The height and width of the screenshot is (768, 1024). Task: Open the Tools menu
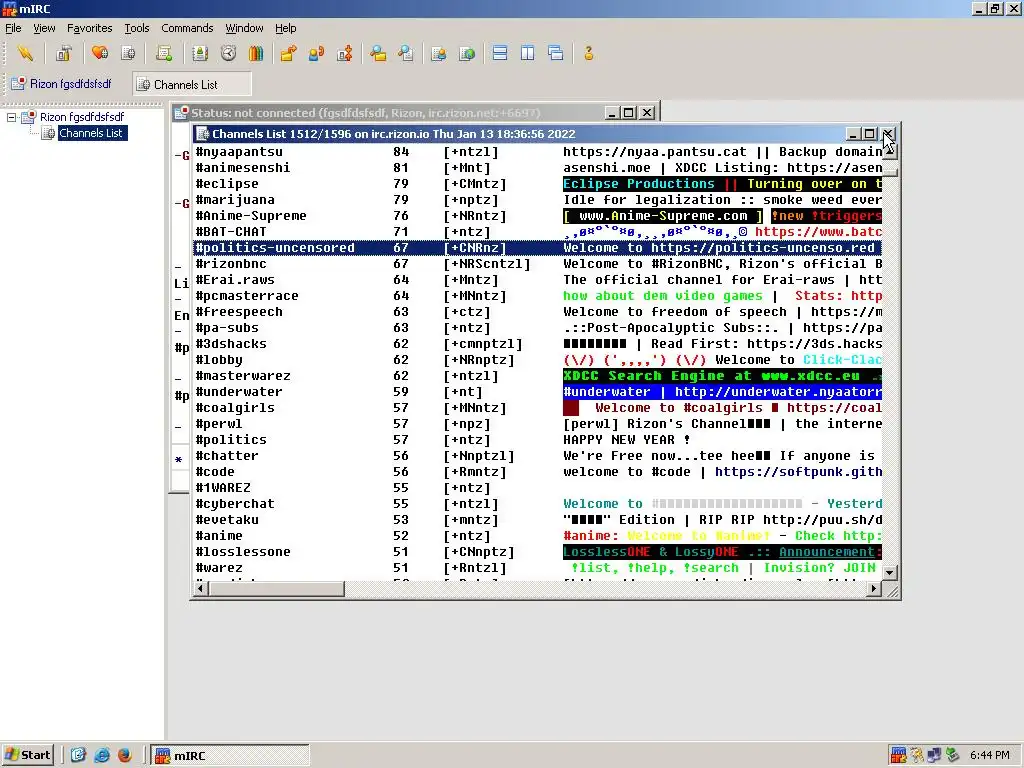[136, 28]
